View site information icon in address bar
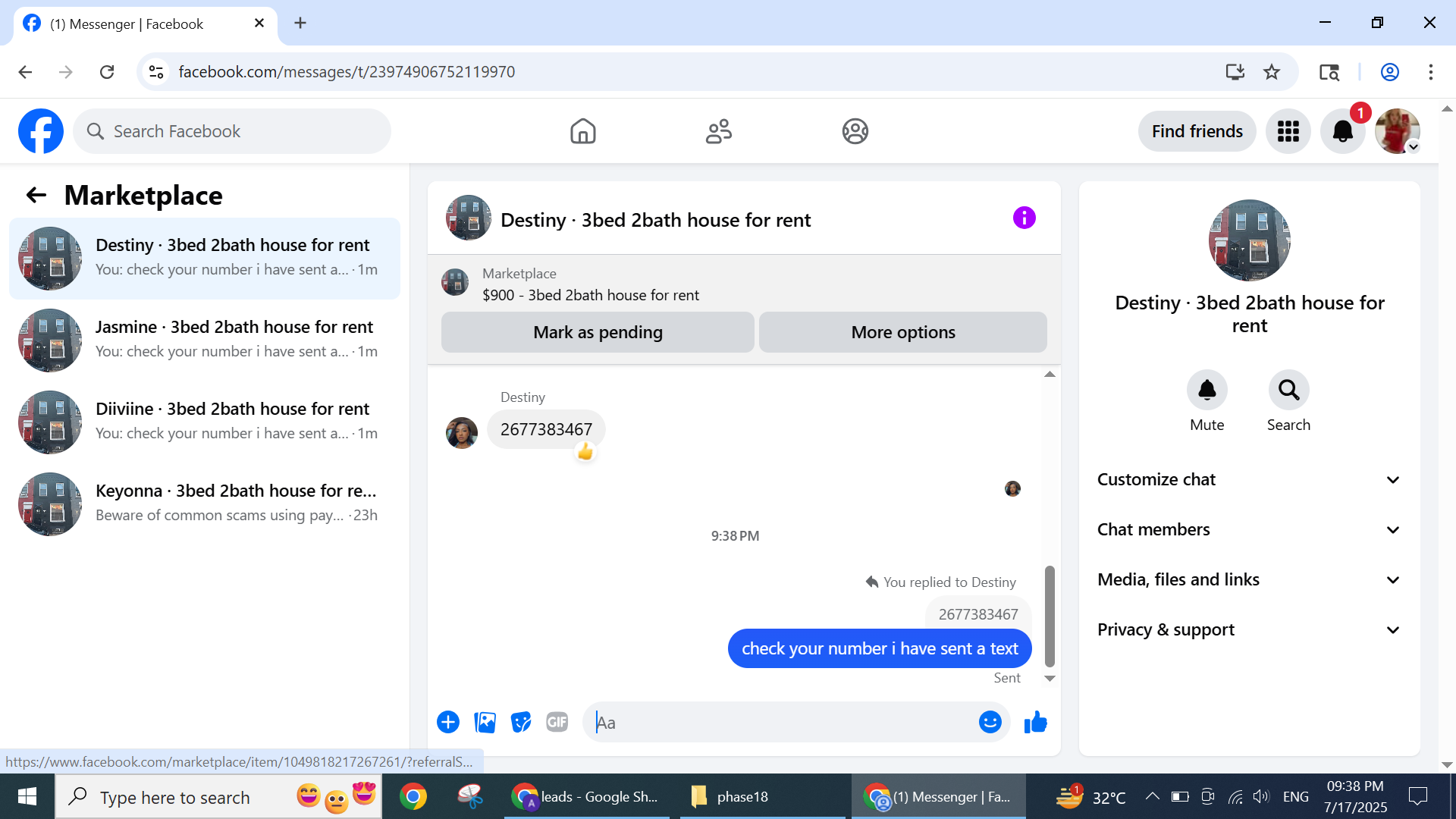 (x=156, y=72)
